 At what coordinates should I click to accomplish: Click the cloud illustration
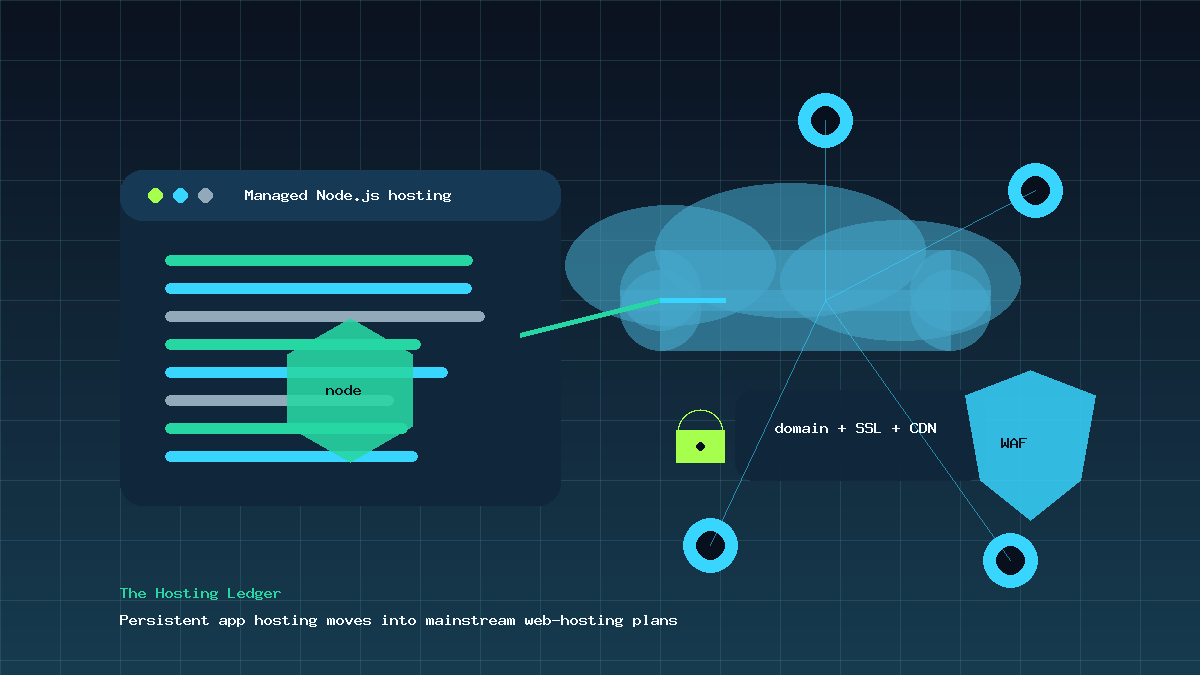click(793, 268)
